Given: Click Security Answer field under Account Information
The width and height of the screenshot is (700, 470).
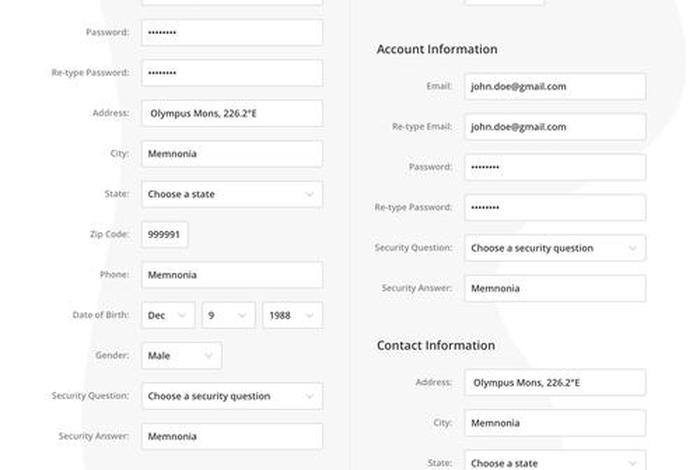Looking at the screenshot, I should pos(555,288).
